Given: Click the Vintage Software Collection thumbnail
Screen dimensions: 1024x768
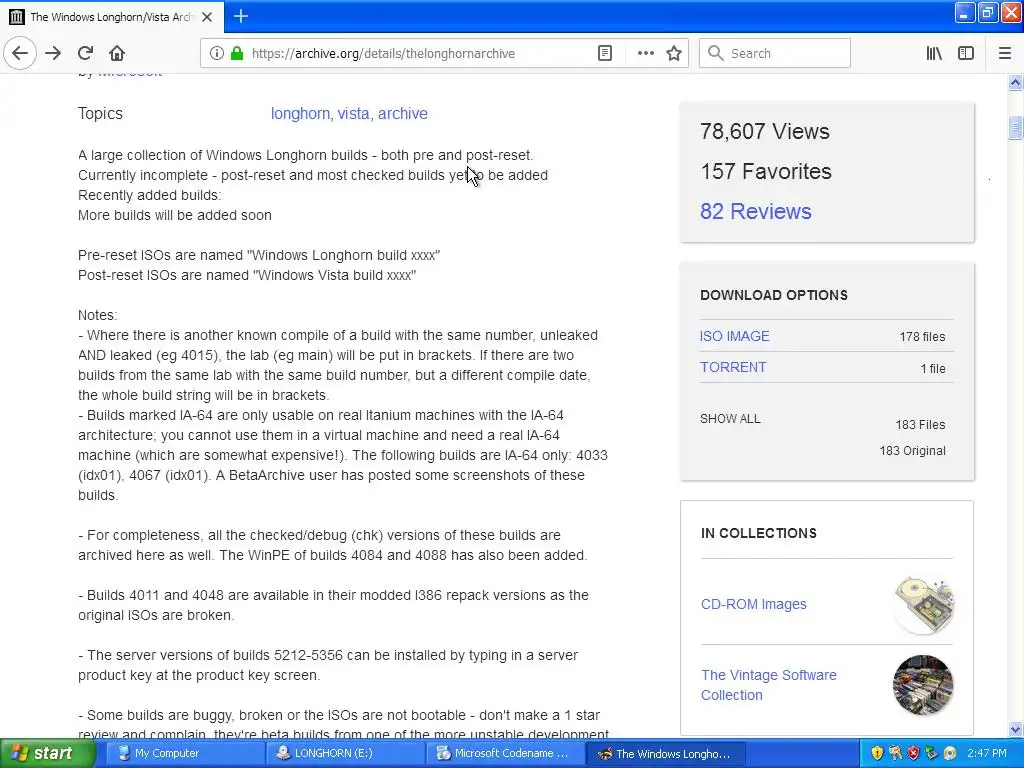Looking at the screenshot, I should coord(923,685).
